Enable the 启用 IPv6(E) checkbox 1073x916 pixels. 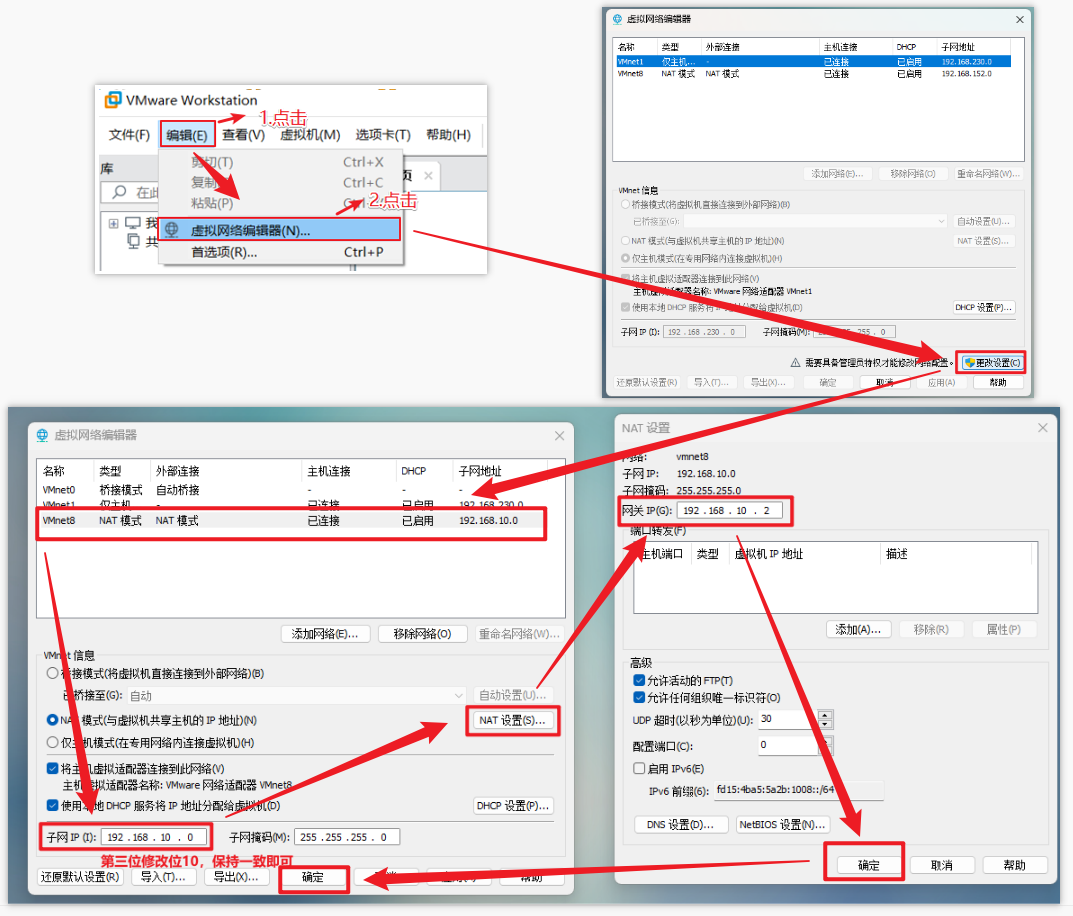(639, 768)
